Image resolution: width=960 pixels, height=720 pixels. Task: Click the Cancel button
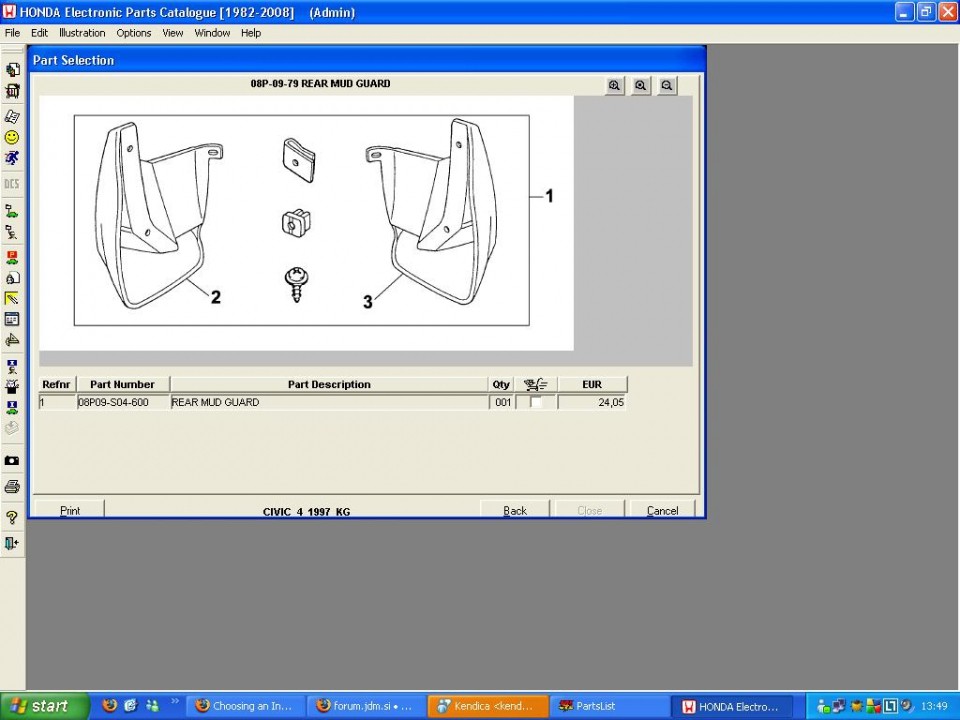[x=662, y=509]
